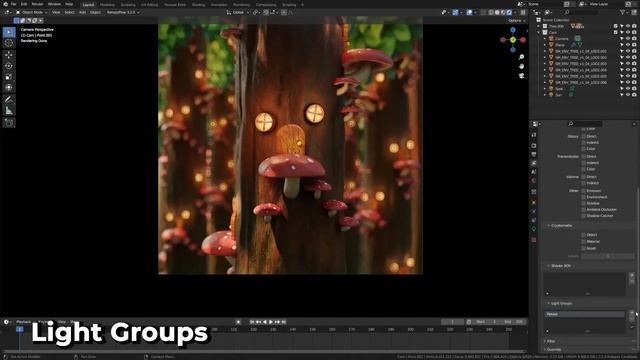Collapse the Cam collection in outliner
640x360 pixels.
[539, 32]
